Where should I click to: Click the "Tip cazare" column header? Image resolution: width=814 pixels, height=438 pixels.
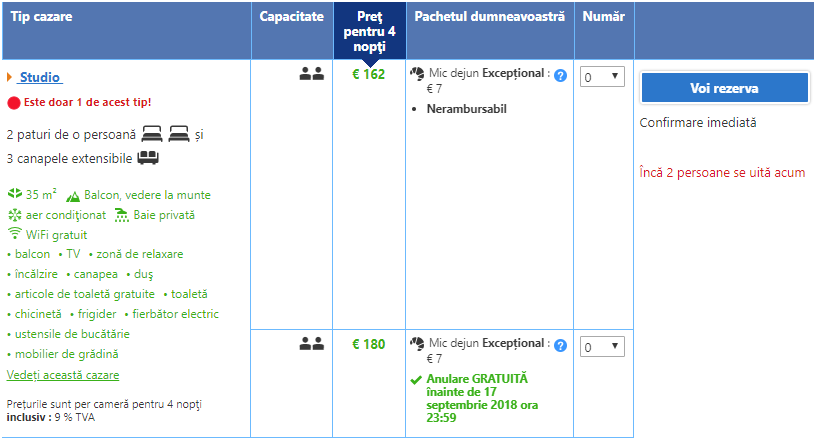coord(41,17)
